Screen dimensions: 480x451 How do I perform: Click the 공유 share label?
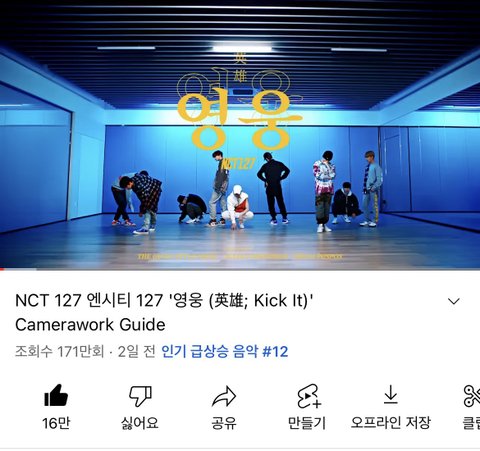[224, 423]
